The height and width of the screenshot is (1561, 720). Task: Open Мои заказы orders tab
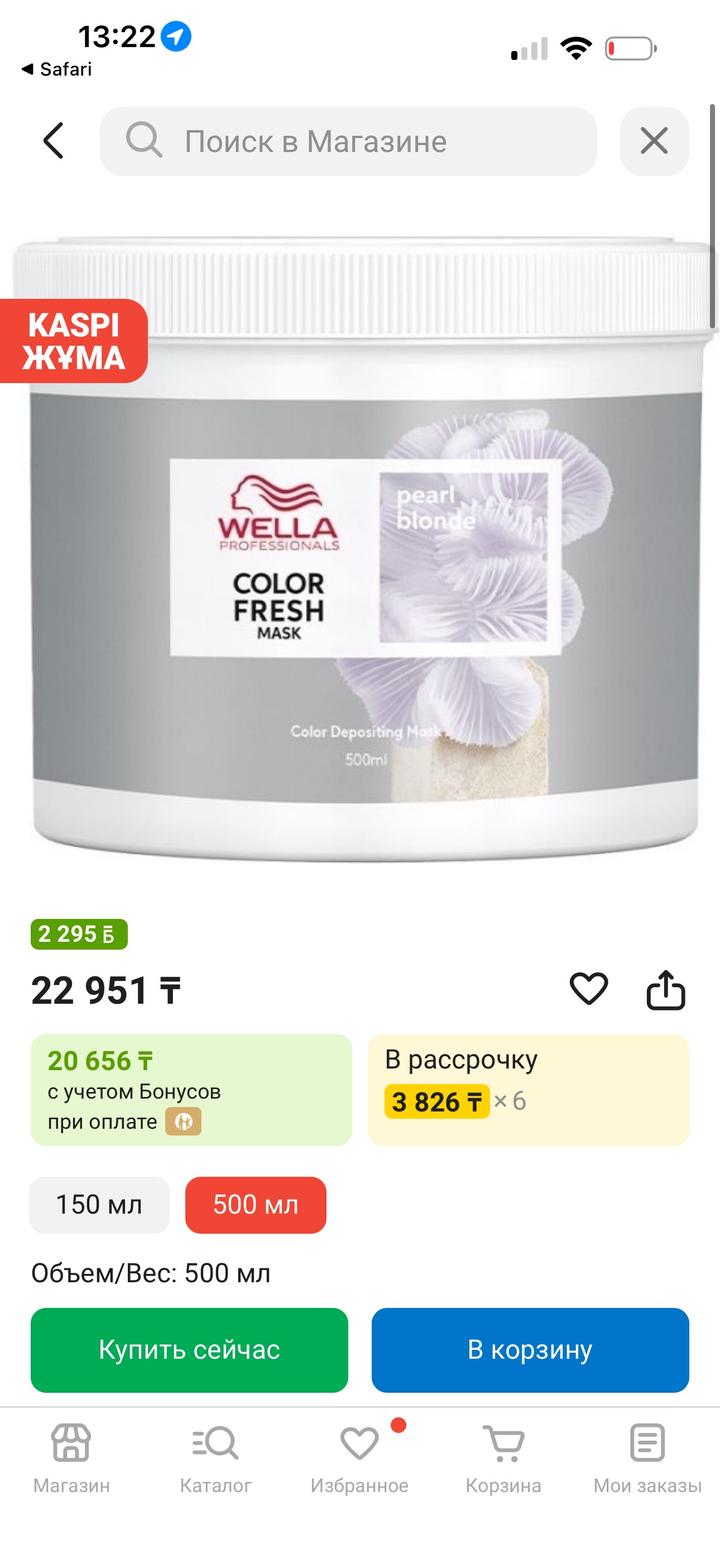point(647,1459)
